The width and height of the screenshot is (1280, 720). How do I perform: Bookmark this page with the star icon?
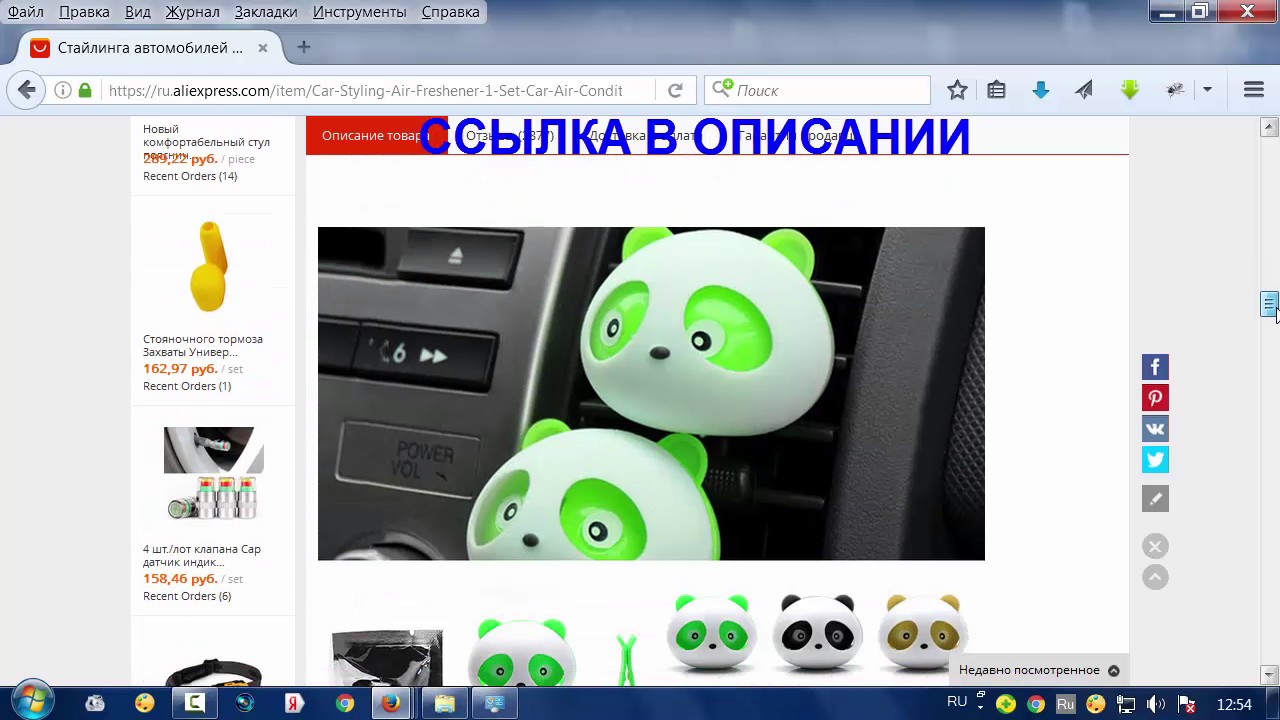pos(957,90)
